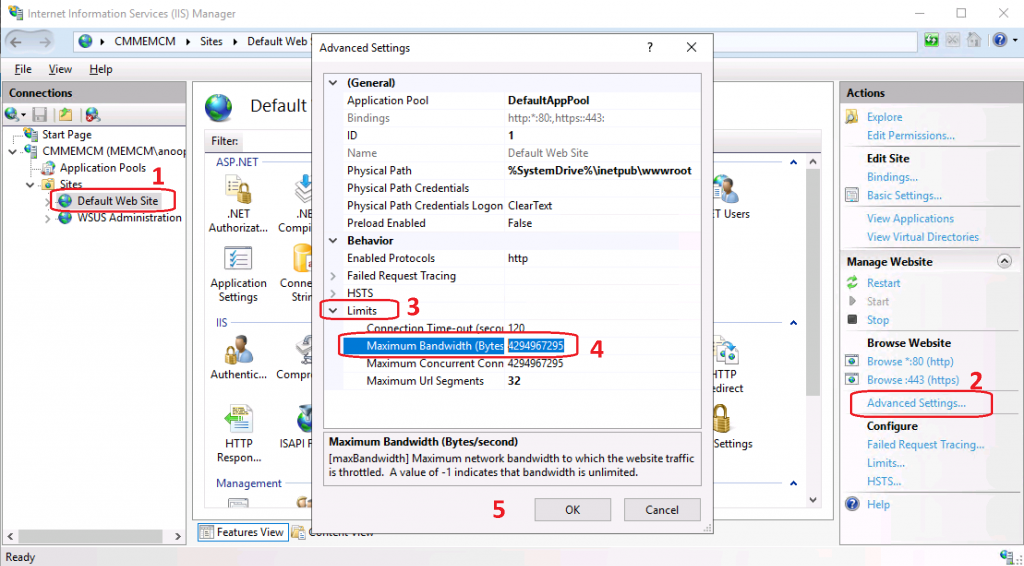The width and height of the screenshot is (1024, 566).
Task: Click the Explore folder icon in Actions
Action: coord(852,117)
